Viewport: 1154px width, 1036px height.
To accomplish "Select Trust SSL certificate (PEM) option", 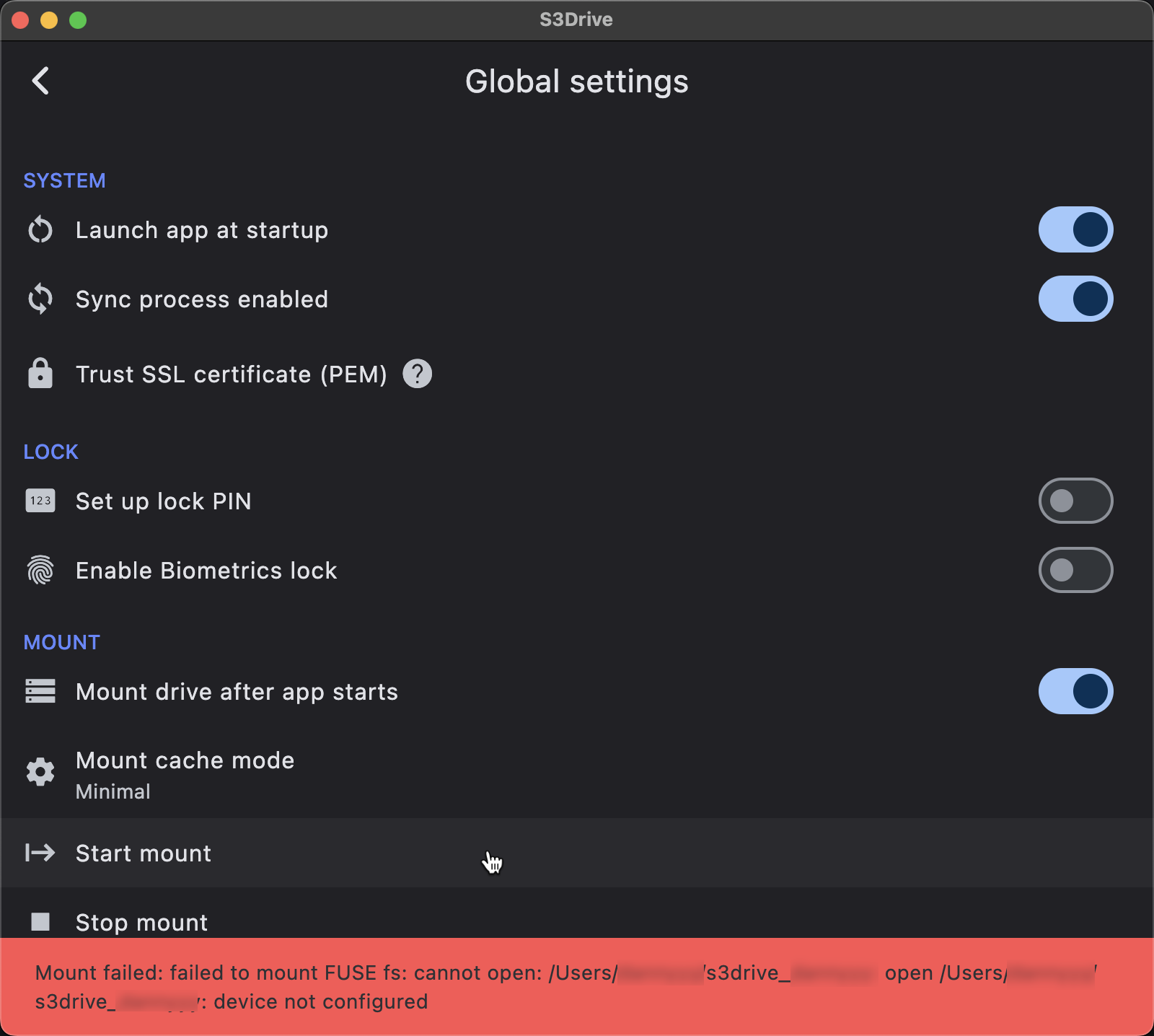I will (231, 374).
